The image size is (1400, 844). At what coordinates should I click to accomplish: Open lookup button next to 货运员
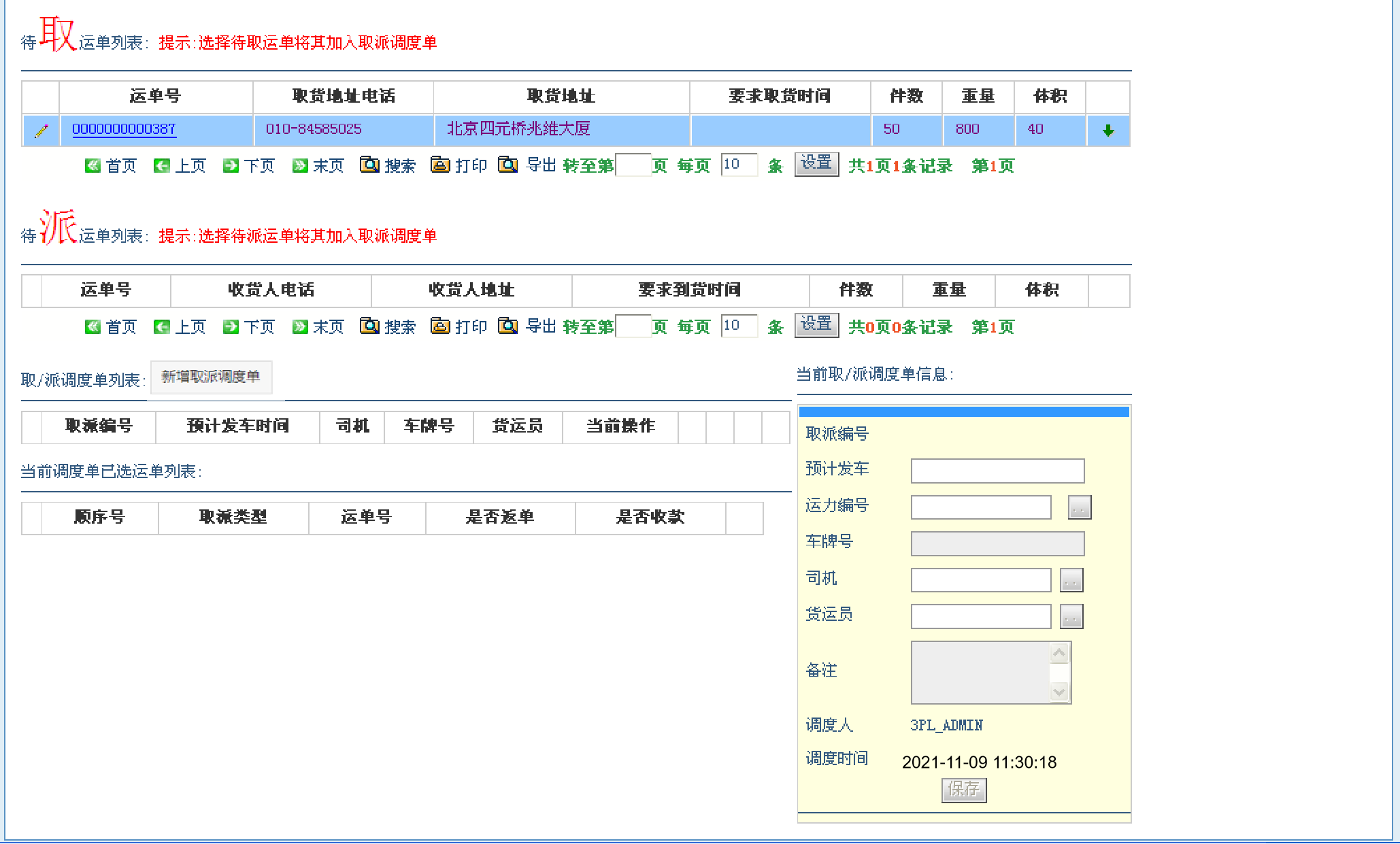point(1071,617)
